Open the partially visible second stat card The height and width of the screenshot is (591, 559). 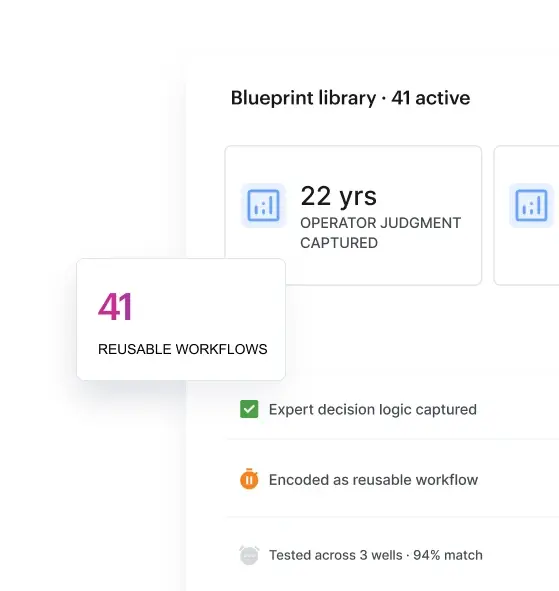(x=526, y=215)
